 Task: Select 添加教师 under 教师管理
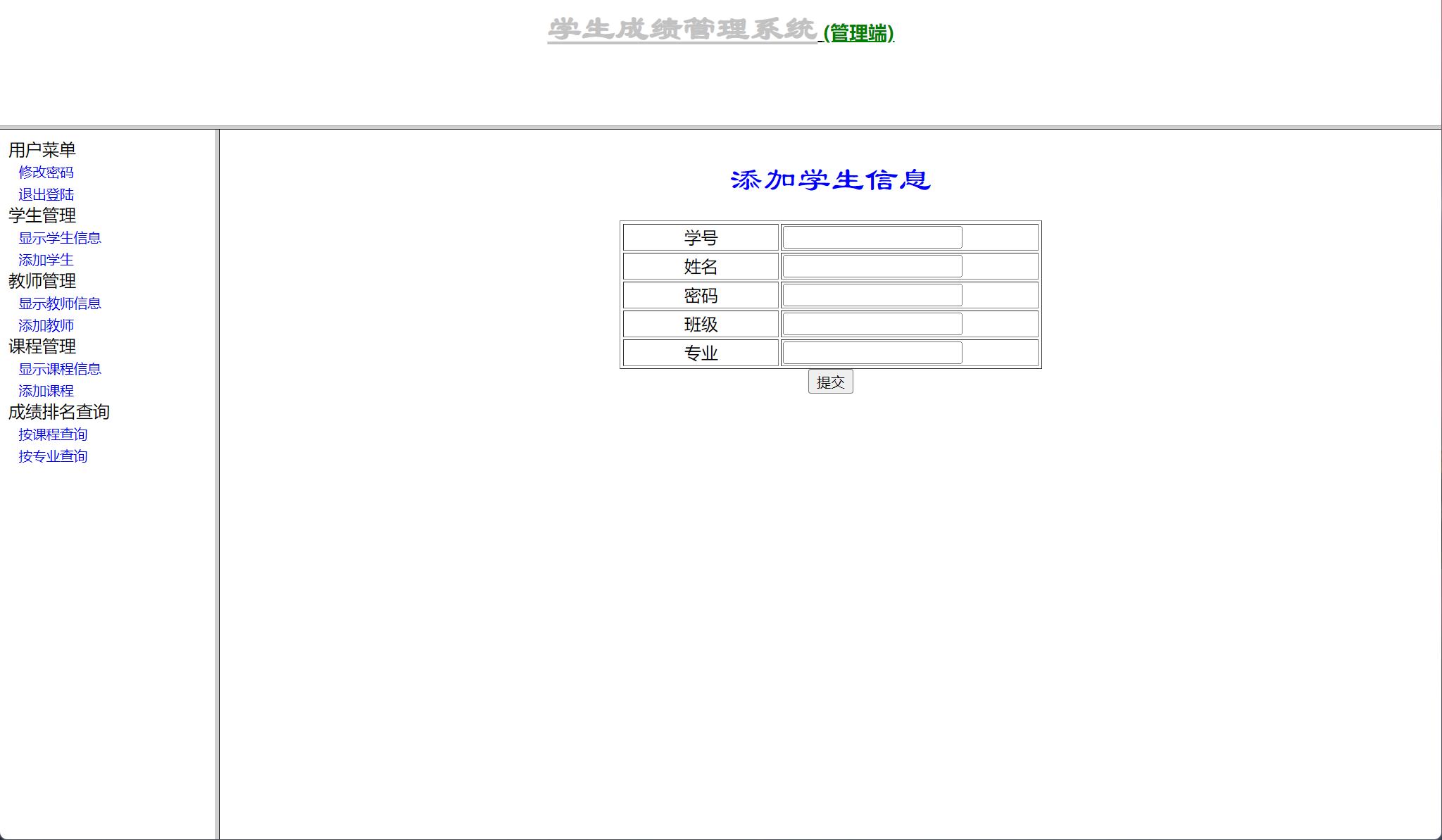(45, 325)
